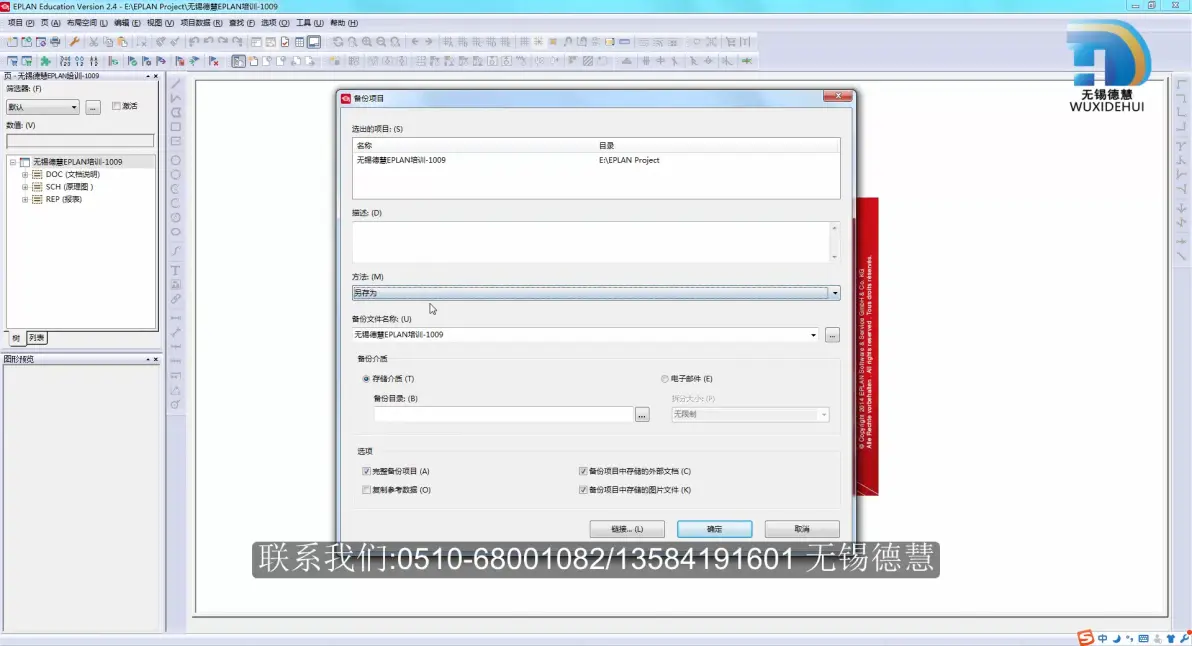The height and width of the screenshot is (646, 1192).
Task: Click the Print icon in the main toolbar
Action: coord(55,42)
